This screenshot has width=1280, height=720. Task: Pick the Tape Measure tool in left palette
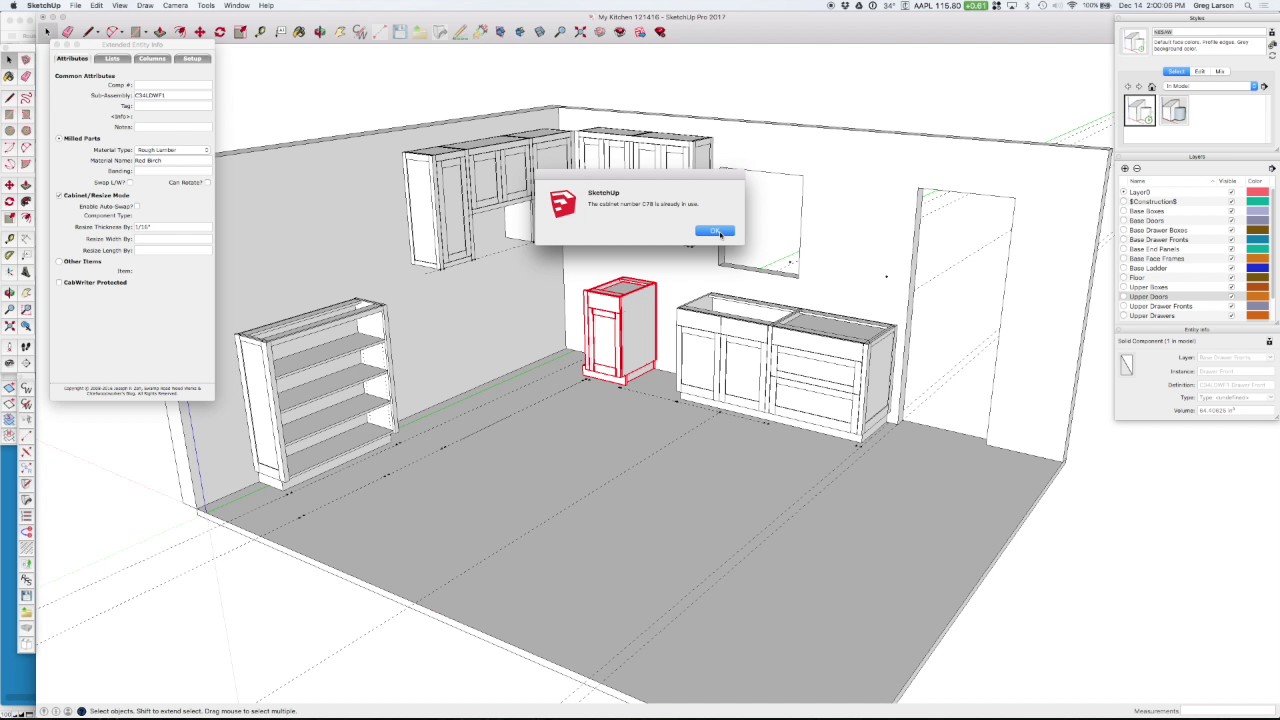click(9, 239)
